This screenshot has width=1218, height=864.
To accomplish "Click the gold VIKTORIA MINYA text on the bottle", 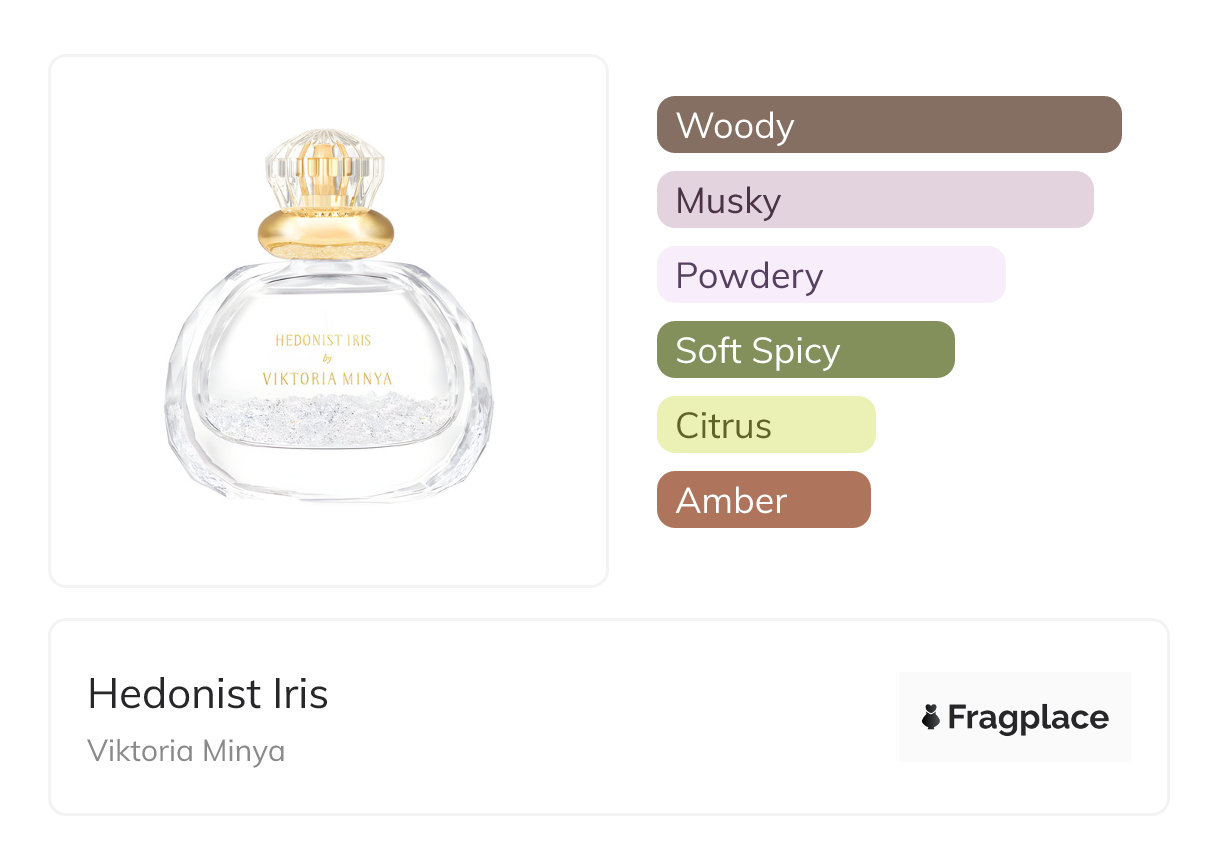I will coord(327,379).
